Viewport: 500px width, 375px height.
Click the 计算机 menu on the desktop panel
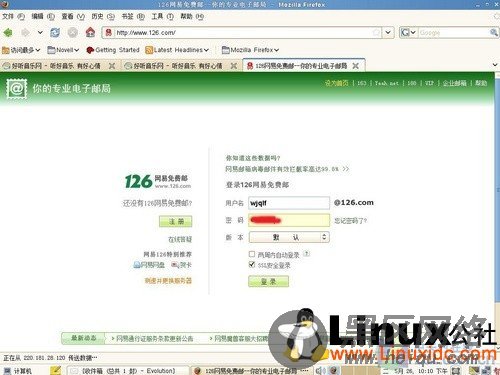point(18,371)
